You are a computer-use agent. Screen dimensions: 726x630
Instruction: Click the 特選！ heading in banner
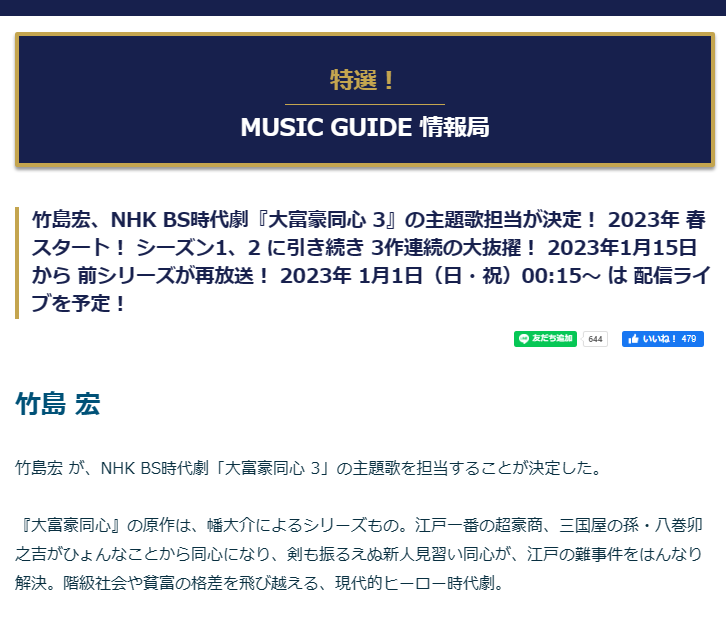363,80
